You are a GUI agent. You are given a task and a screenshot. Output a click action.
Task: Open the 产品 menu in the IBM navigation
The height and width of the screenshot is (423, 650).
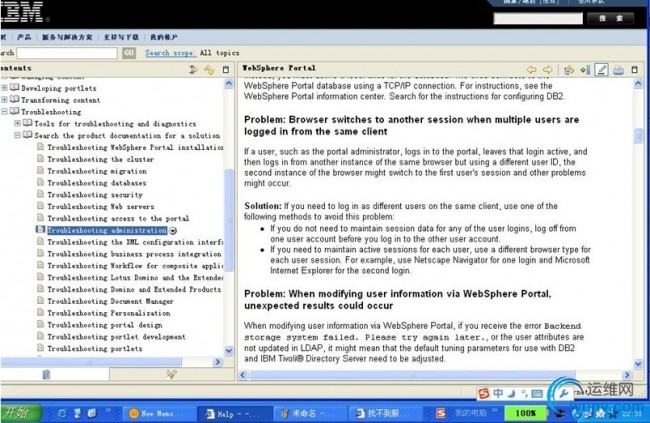24,37
